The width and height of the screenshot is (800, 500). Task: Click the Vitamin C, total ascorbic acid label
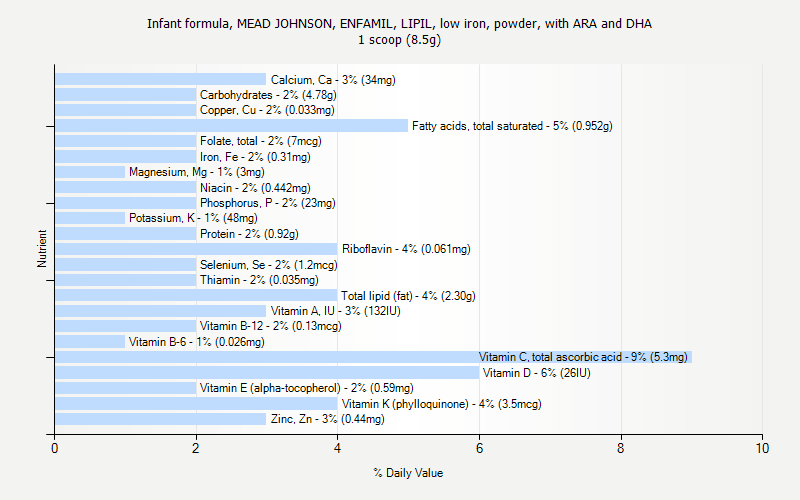pos(583,357)
